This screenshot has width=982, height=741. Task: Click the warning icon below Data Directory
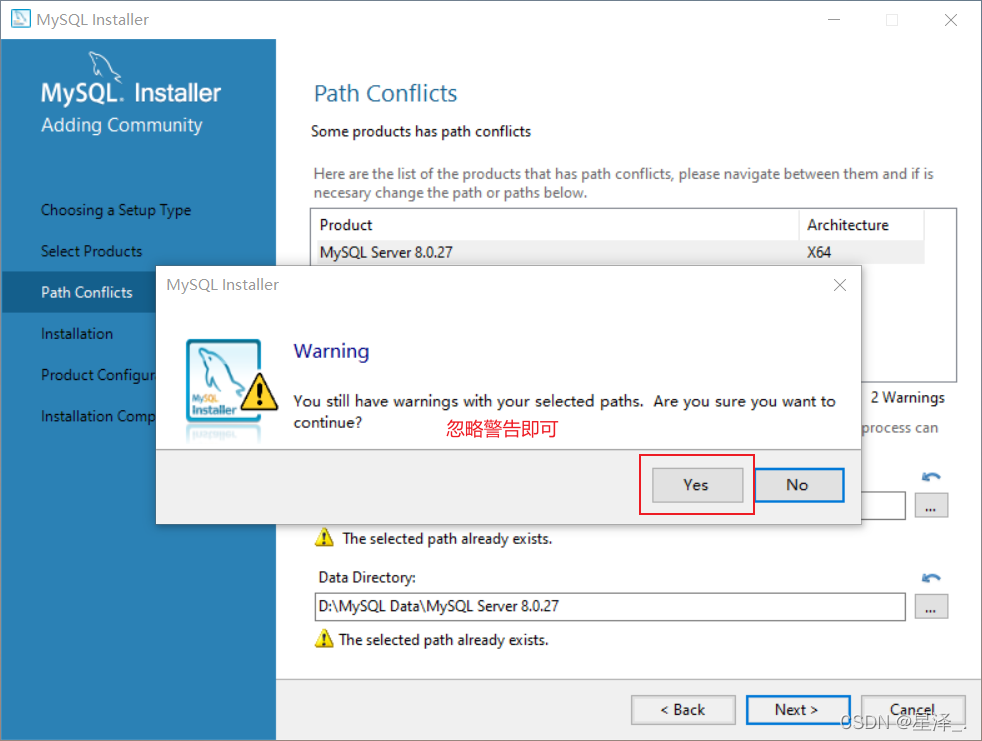pyautogui.click(x=324, y=639)
